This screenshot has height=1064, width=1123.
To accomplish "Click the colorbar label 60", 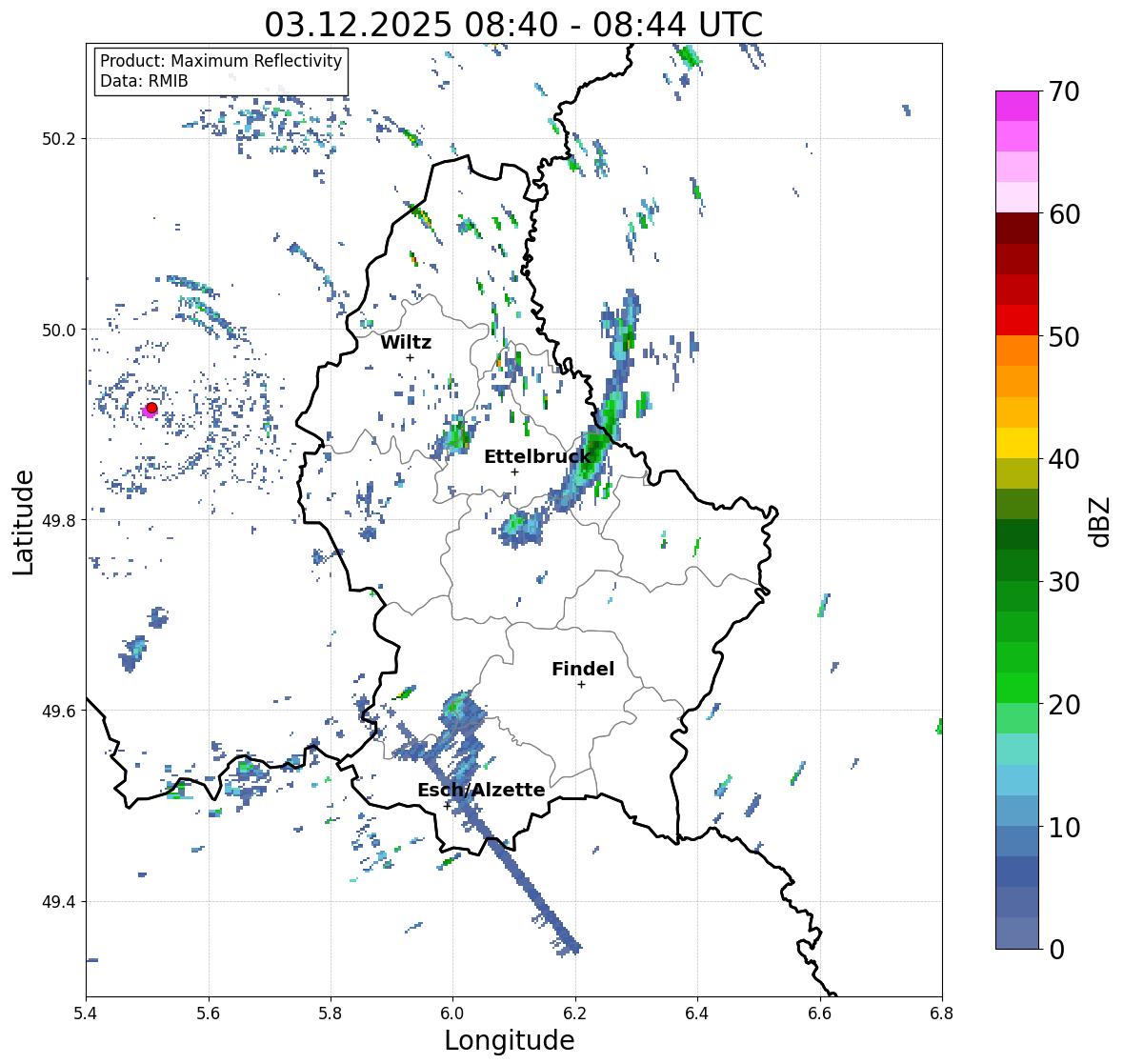I will 1064,214.
